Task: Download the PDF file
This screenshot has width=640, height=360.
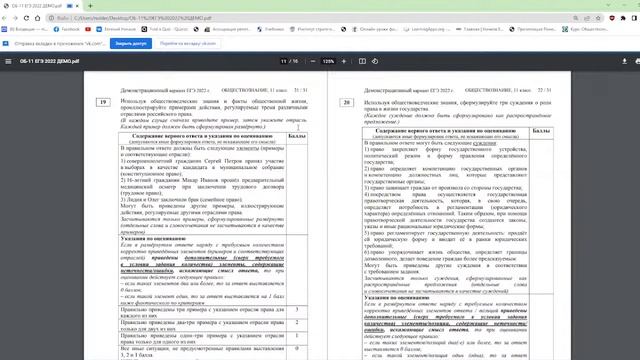Action: 624,61
